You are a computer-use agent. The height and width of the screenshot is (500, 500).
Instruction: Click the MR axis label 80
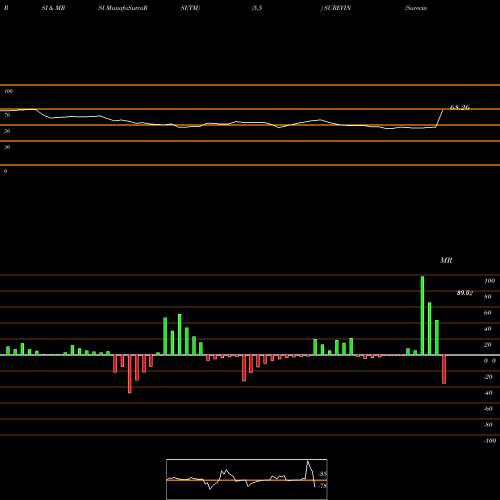point(488,297)
